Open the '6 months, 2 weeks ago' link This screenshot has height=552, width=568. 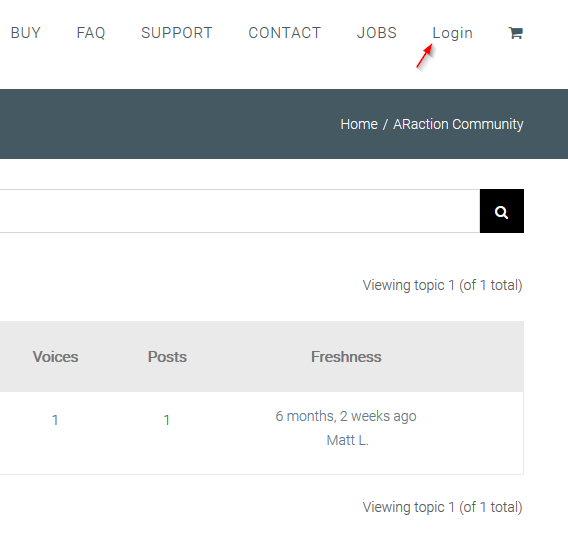[346, 416]
